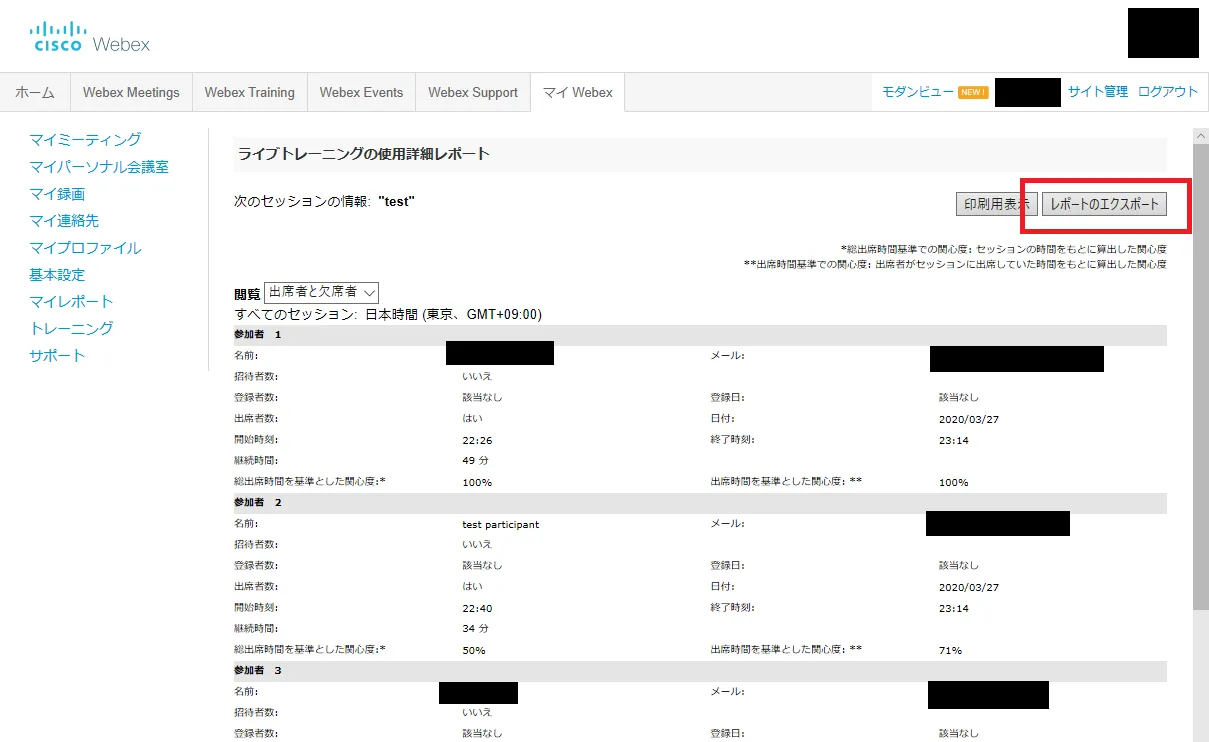
Task: Click the vertical page scrollbar
Action: click(x=1200, y=400)
